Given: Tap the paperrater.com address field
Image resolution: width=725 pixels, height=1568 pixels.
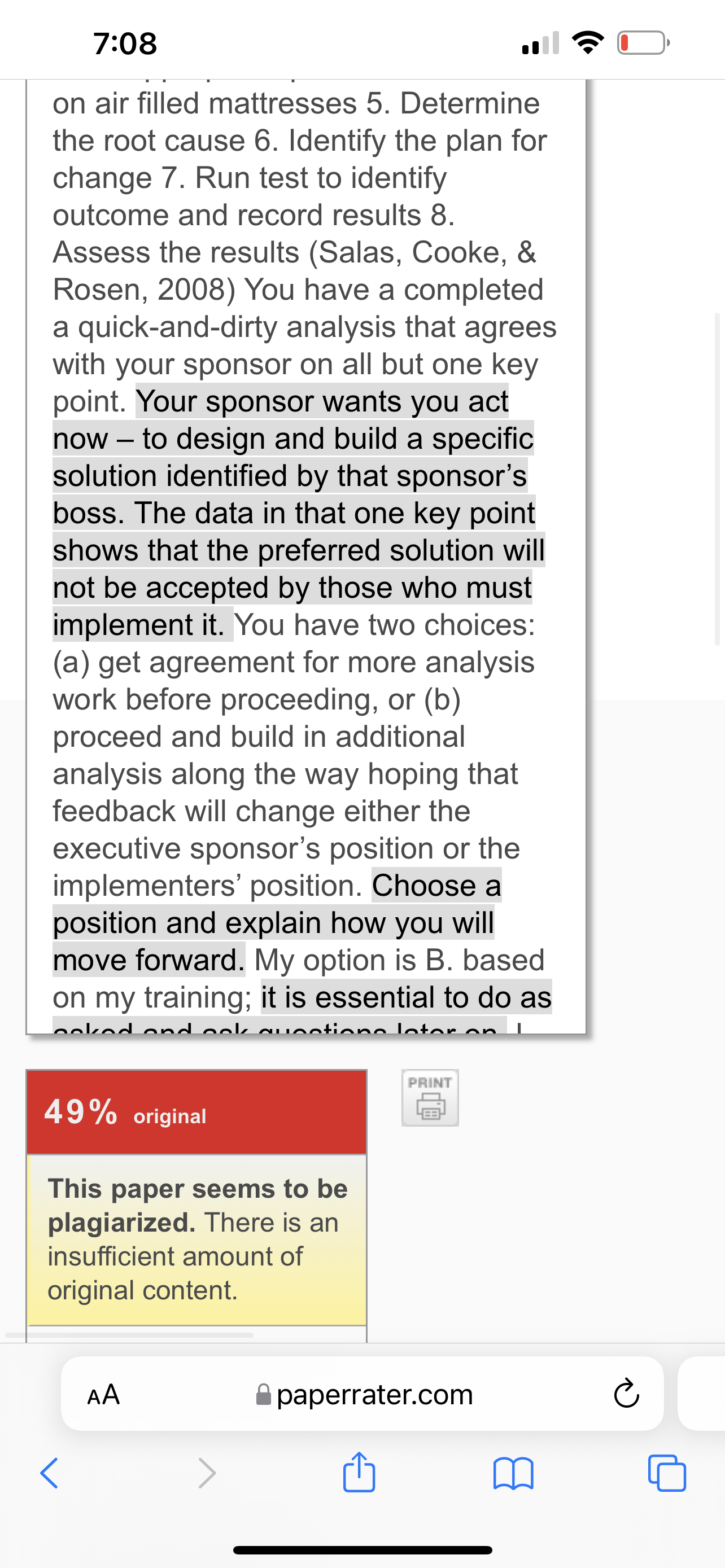Looking at the screenshot, I should [x=362, y=1393].
